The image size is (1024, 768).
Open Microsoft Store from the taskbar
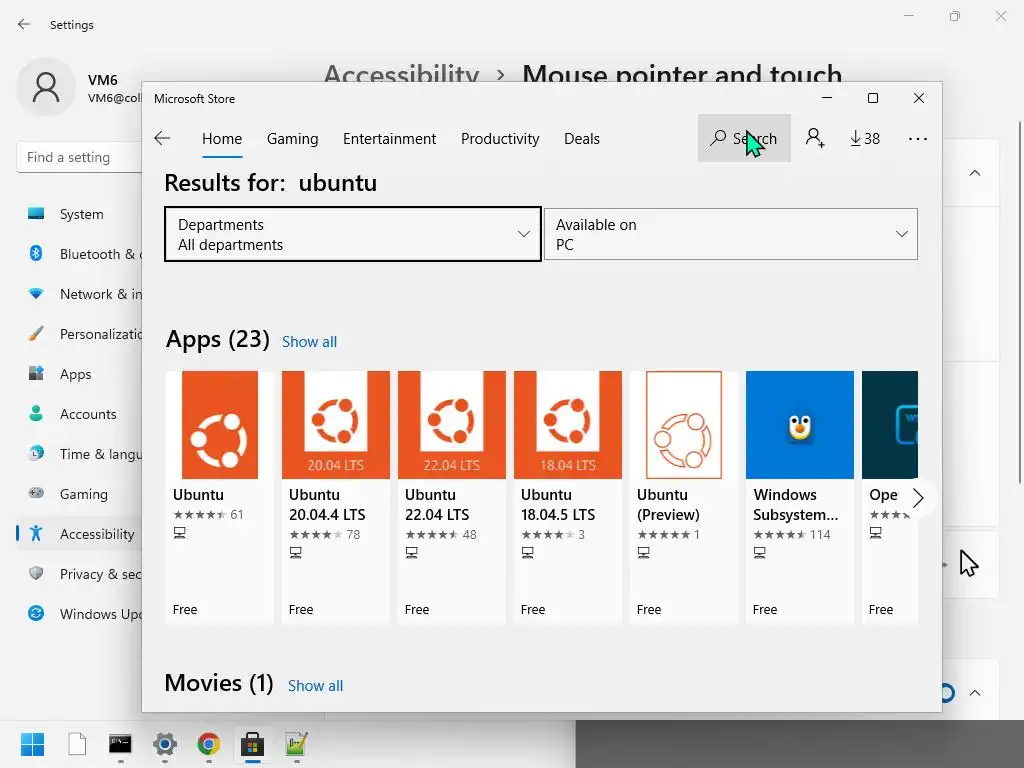[252, 744]
